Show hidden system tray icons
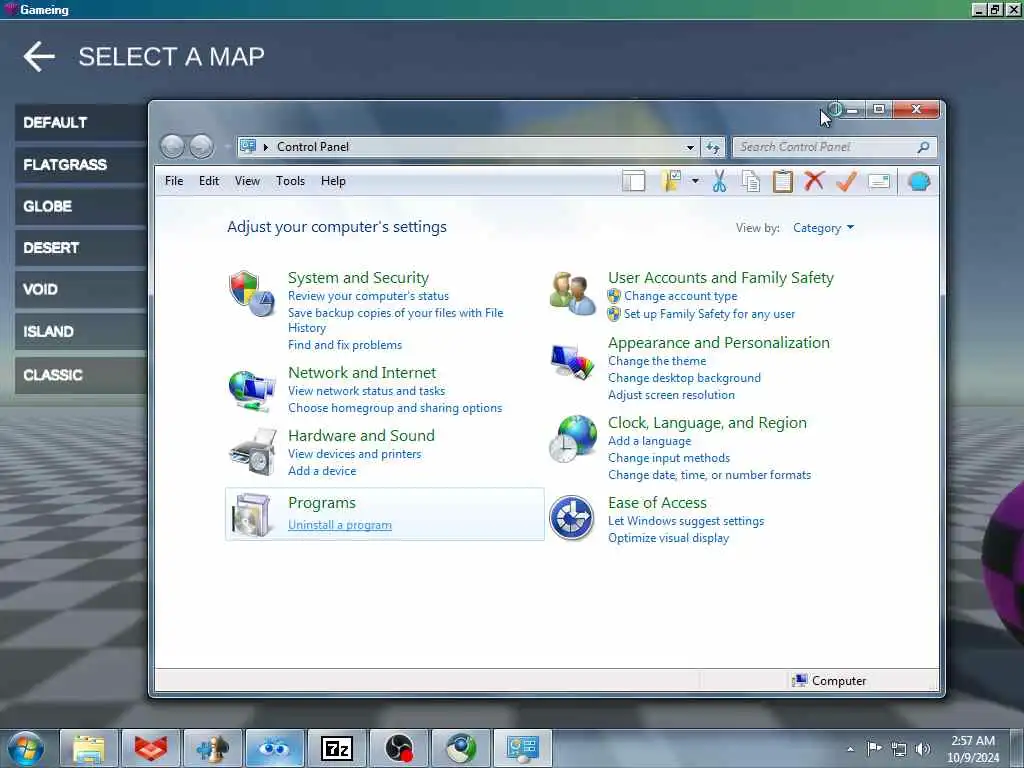1024x768 pixels. click(850, 749)
